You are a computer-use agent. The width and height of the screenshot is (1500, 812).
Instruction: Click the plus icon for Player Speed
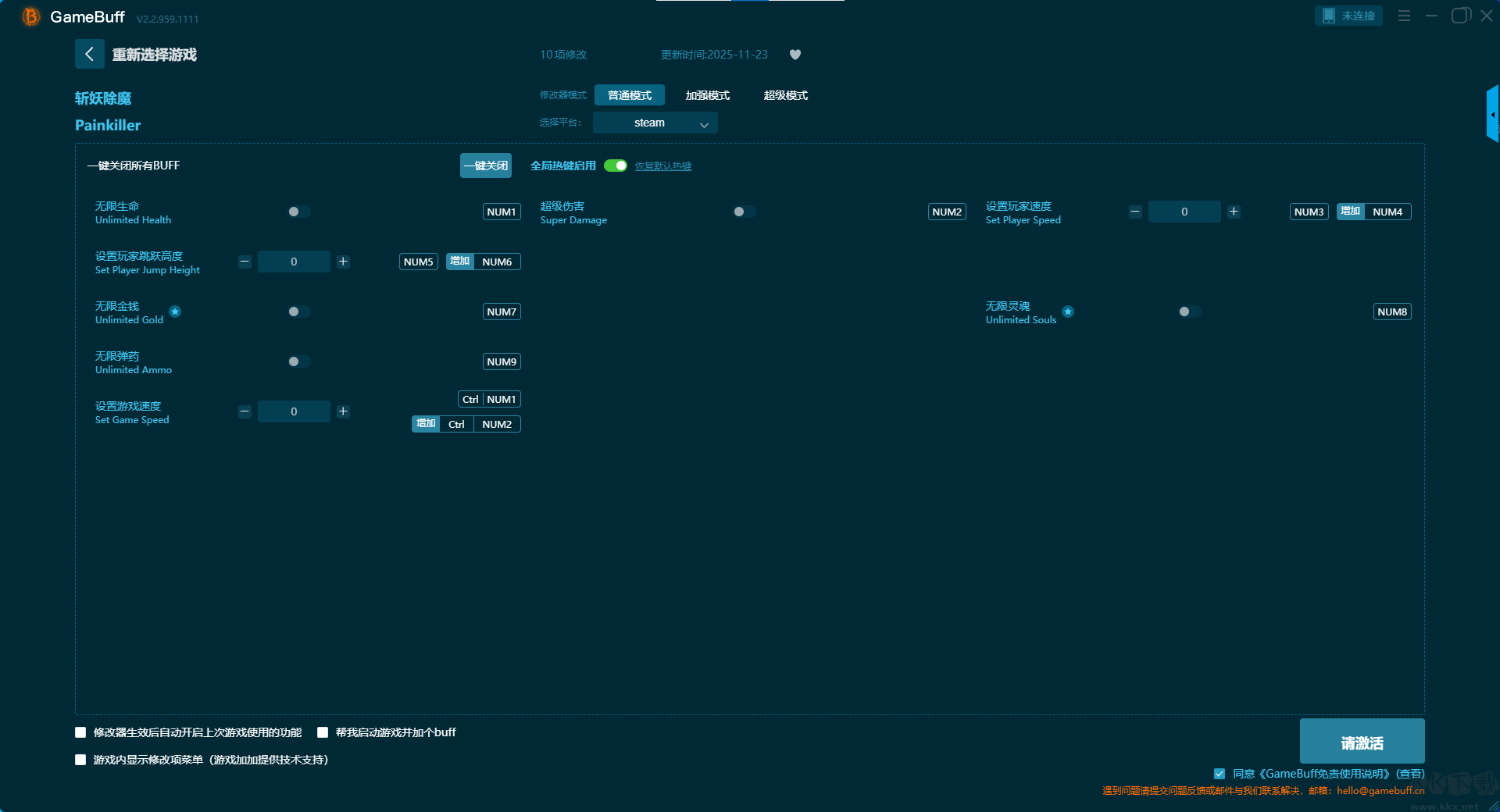(x=1234, y=212)
